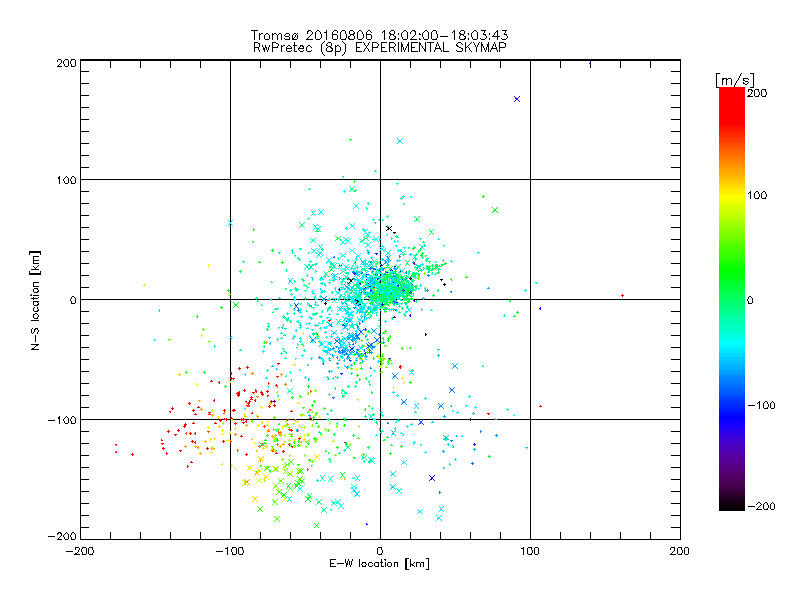Click the '100' tick label on the E-W axis

(x=530, y=551)
